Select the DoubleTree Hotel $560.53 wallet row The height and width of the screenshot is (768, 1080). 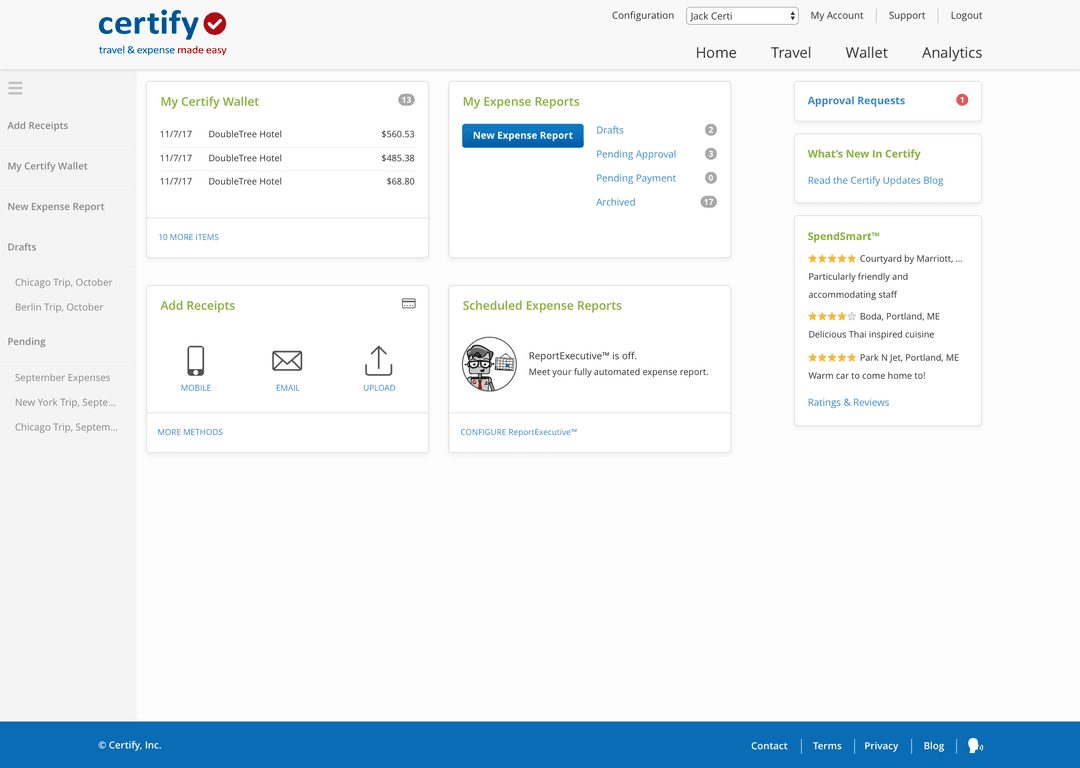click(287, 134)
